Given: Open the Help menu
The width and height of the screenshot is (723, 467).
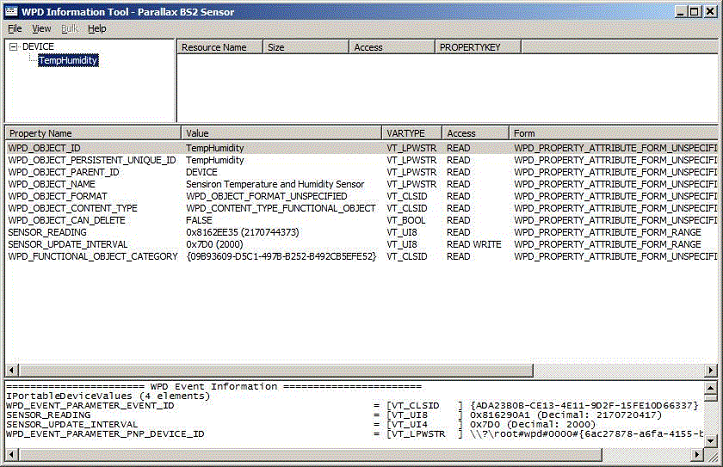Looking at the screenshot, I should click(x=97, y=29).
